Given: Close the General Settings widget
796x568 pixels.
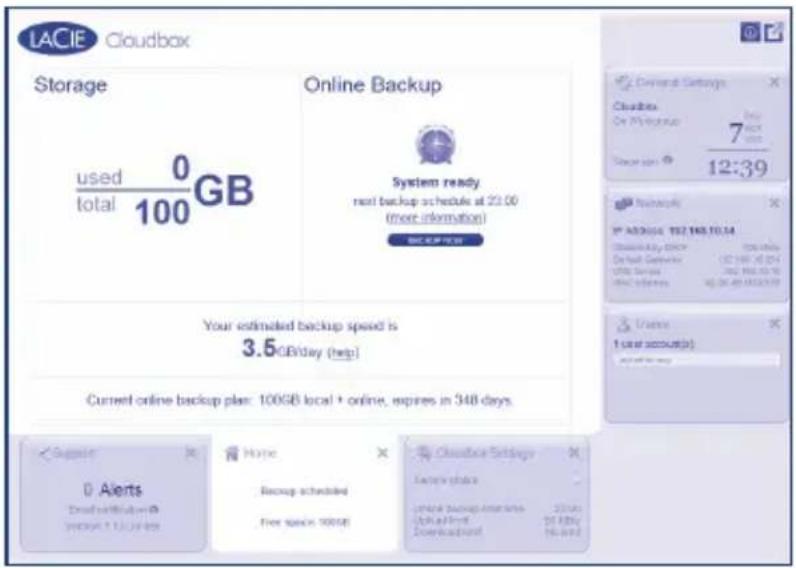Looking at the screenshot, I should (774, 82).
